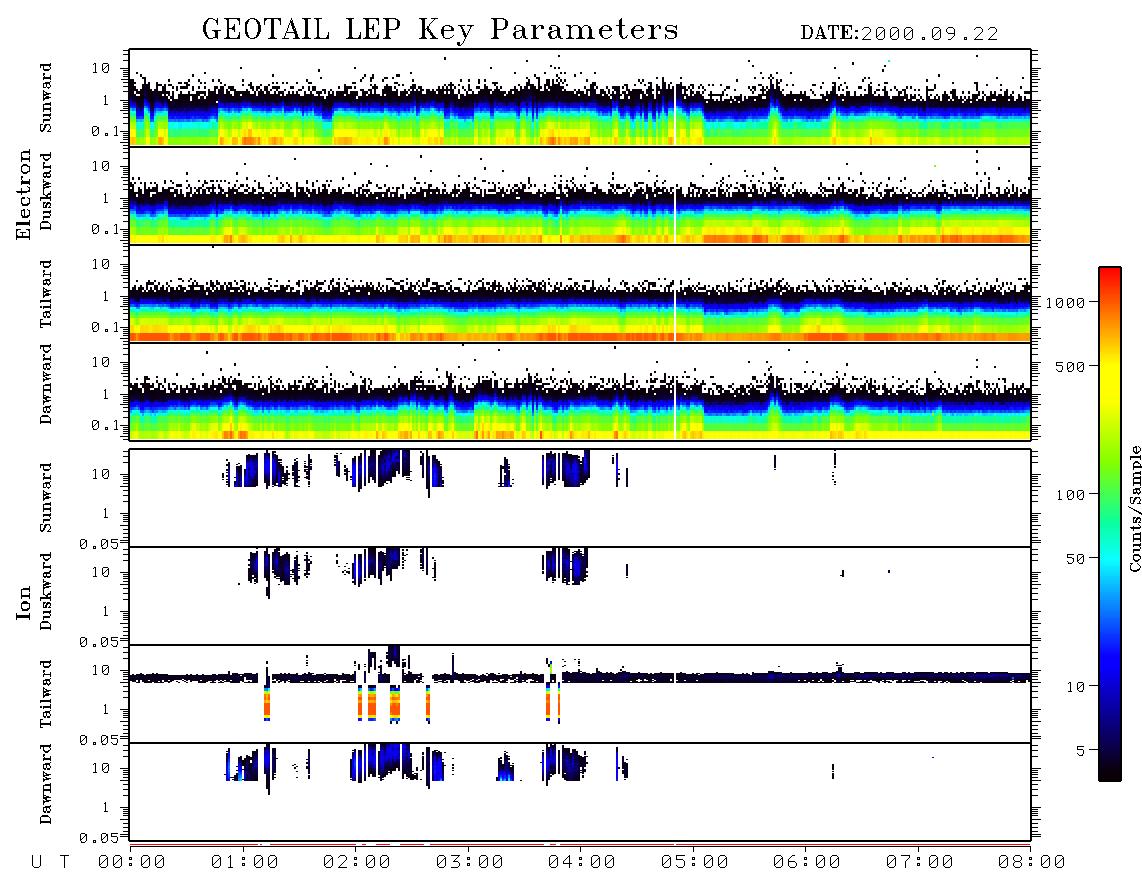The width and height of the screenshot is (1142, 880).
Task: Click the colorbar's 5 tick value
Action: click(x=1081, y=751)
